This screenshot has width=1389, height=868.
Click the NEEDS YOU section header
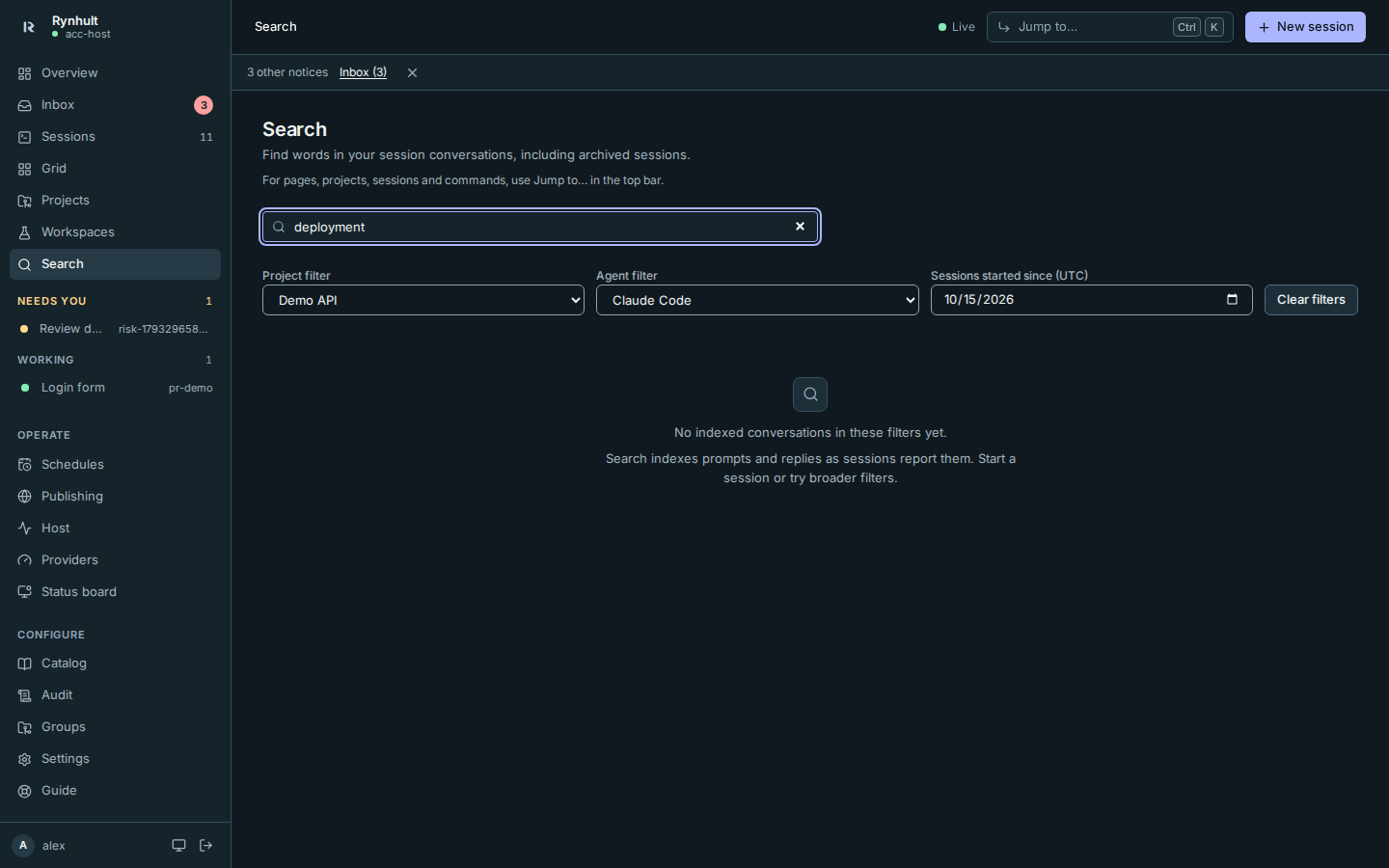tap(52, 302)
